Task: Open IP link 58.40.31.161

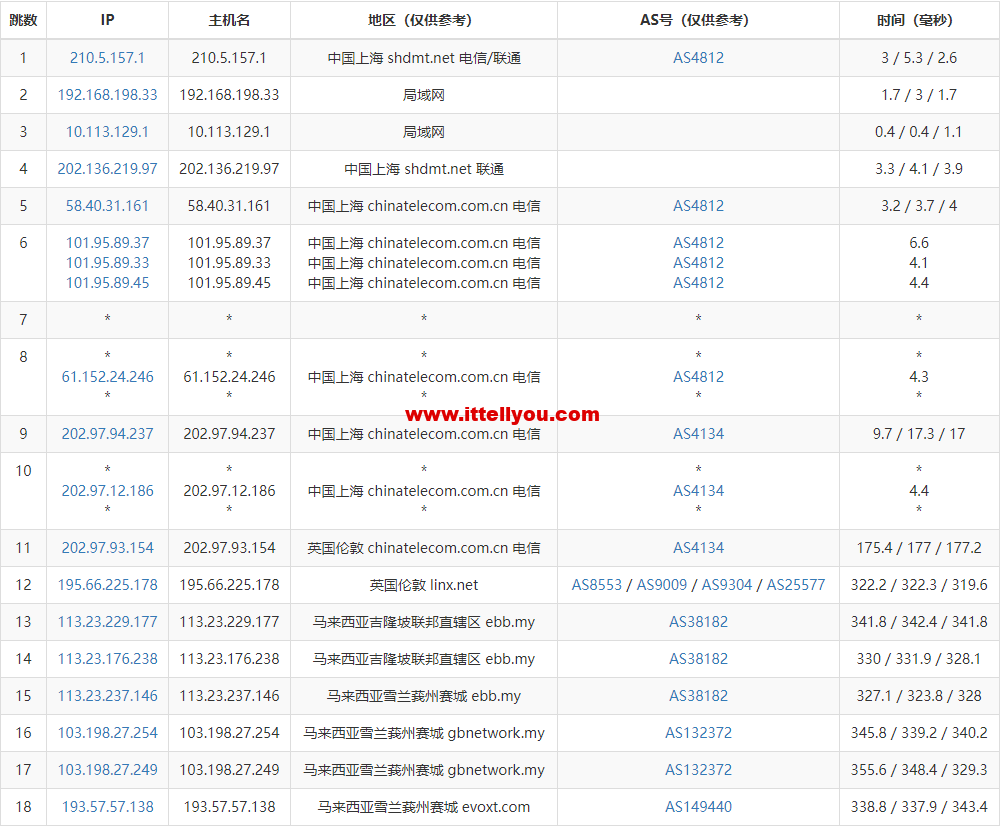Action: (x=107, y=206)
